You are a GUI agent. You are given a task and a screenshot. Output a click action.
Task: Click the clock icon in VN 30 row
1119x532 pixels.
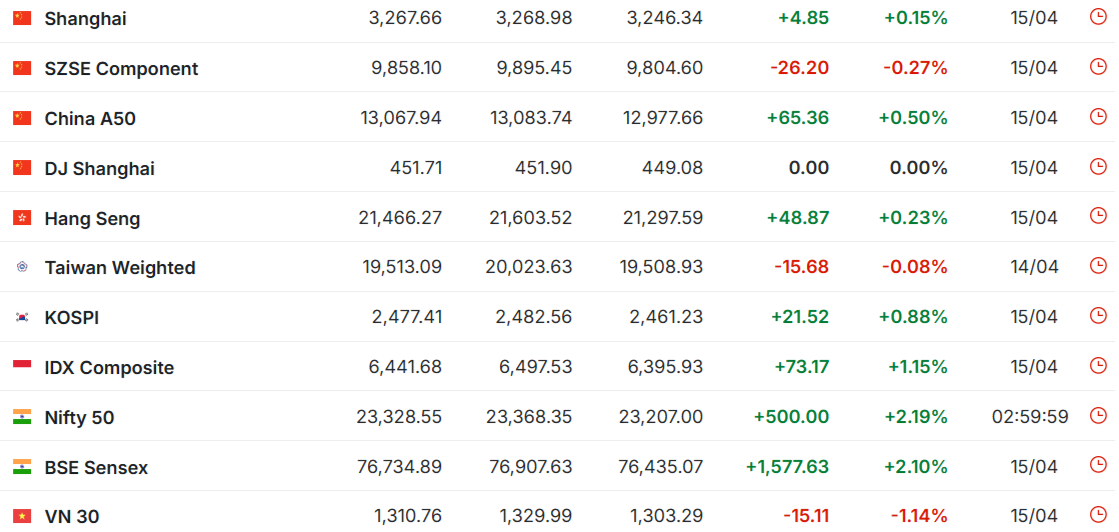[1098, 514]
